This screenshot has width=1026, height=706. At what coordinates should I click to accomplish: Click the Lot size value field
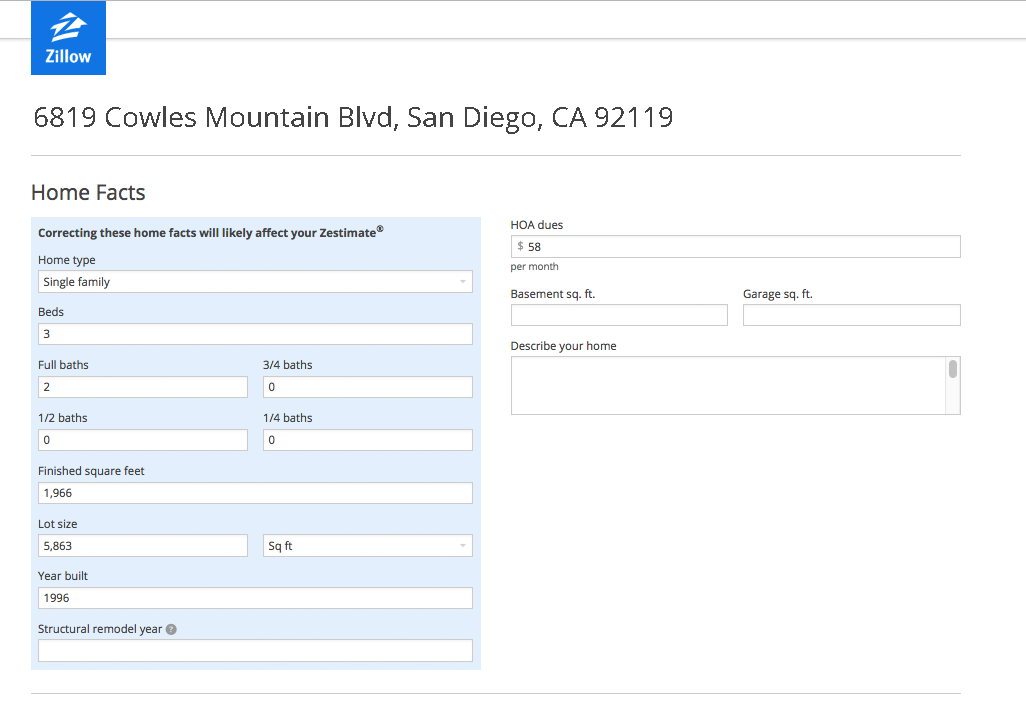point(142,546)
